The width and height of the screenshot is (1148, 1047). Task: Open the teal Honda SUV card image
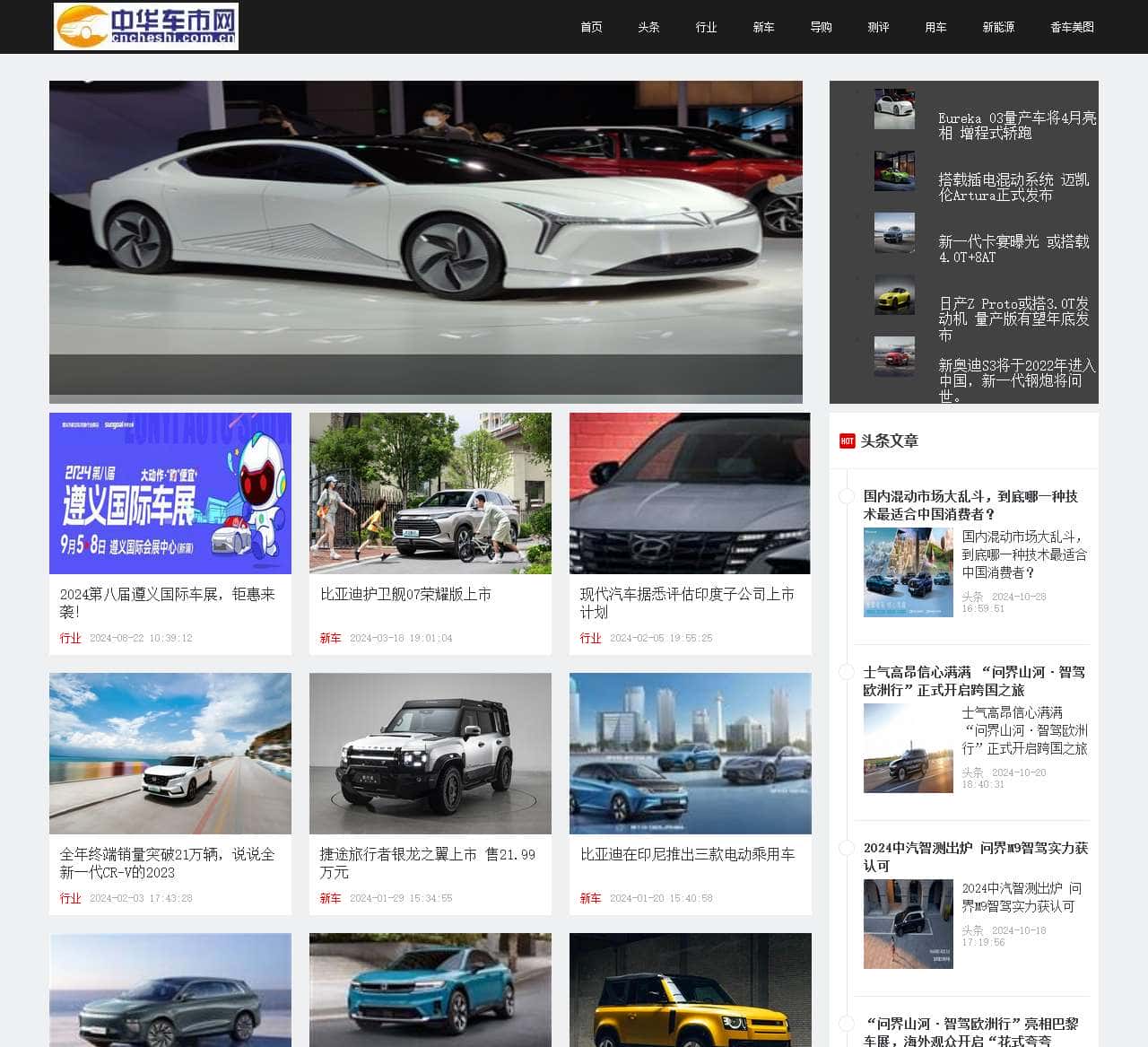pos(430,990)
